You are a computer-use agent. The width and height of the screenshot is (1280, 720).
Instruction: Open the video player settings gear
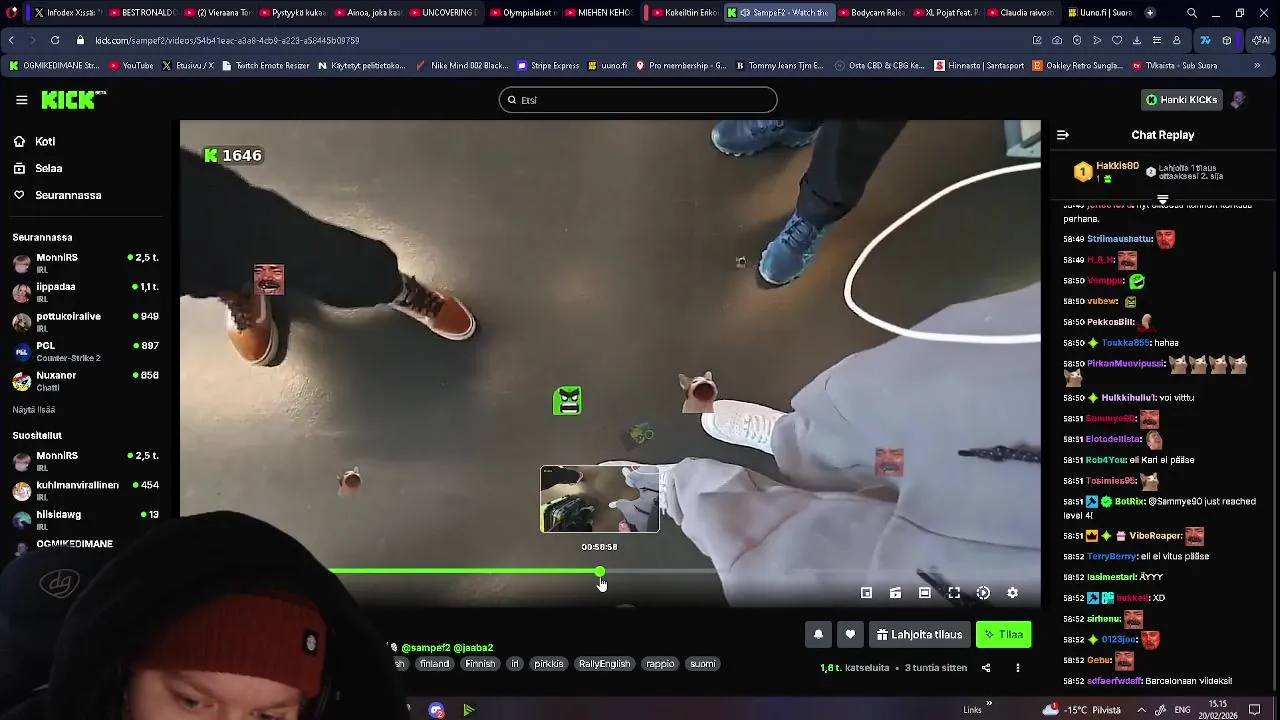pyautogui.click(x=1012, y=593)
